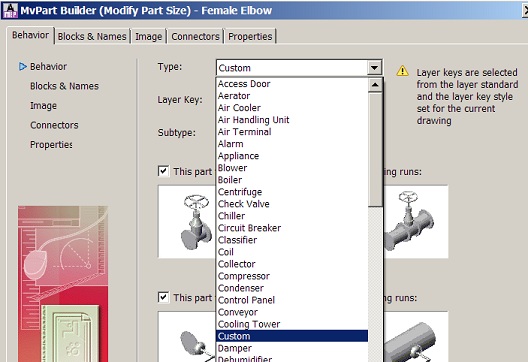The width and height of the screenshot is (528, 362).
Task: Toggle the first 'This part' checkbox above valve images
Action: tap(163, 171)
